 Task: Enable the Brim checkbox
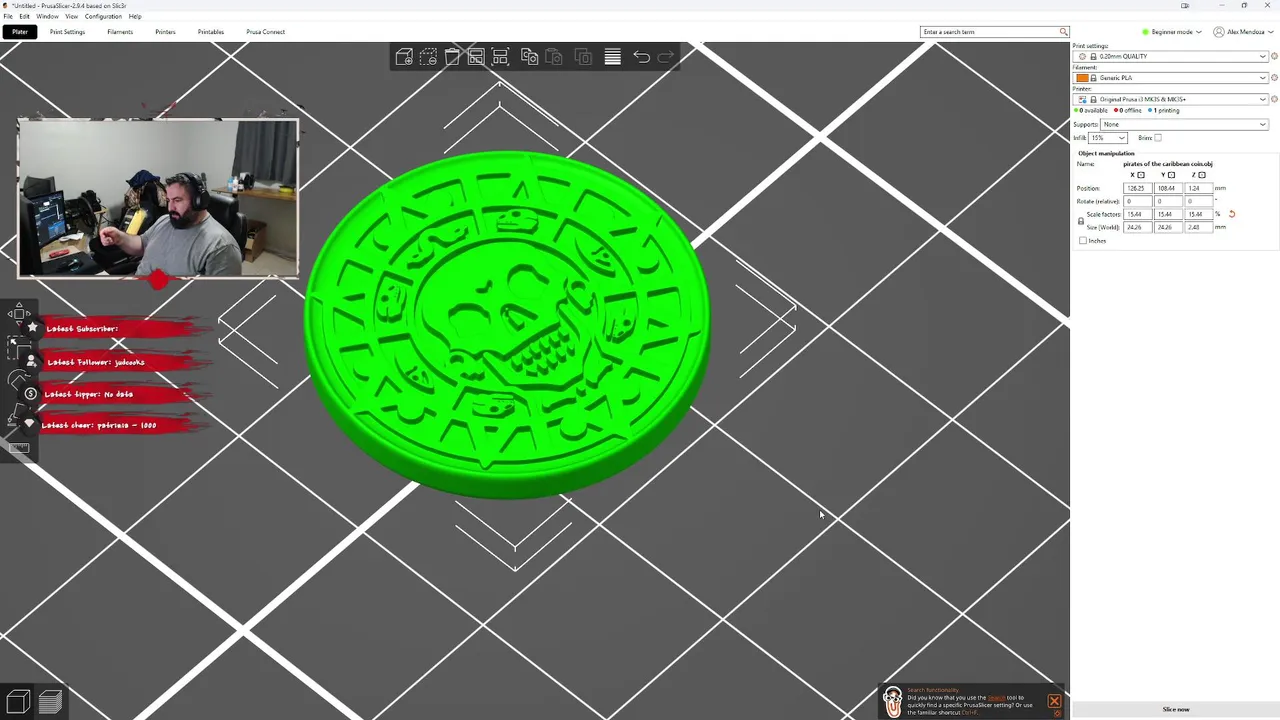point(1158,138)
